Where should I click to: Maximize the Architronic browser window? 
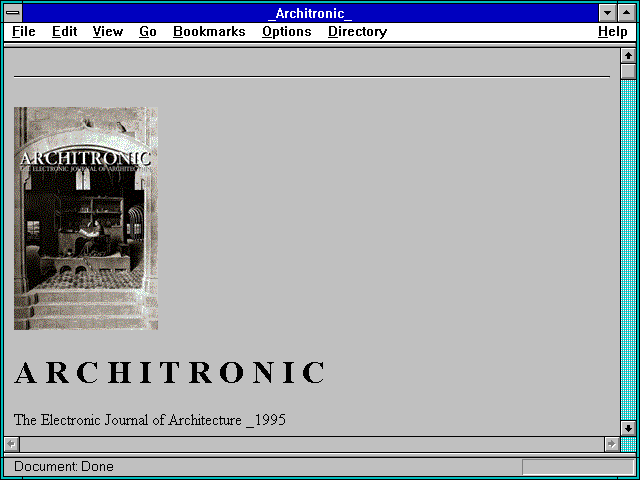pos(627,13)
